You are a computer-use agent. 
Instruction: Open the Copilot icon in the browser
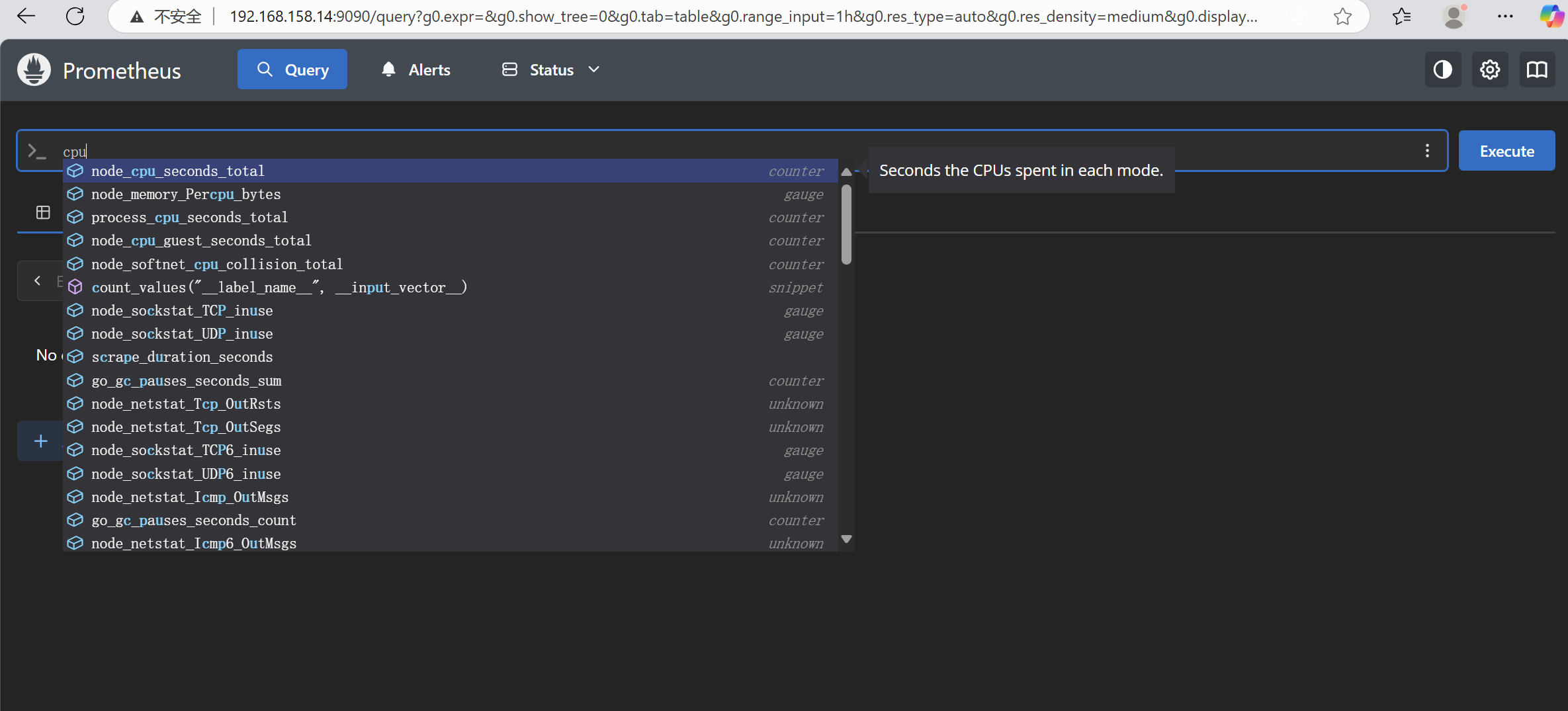pos(1551,17)
